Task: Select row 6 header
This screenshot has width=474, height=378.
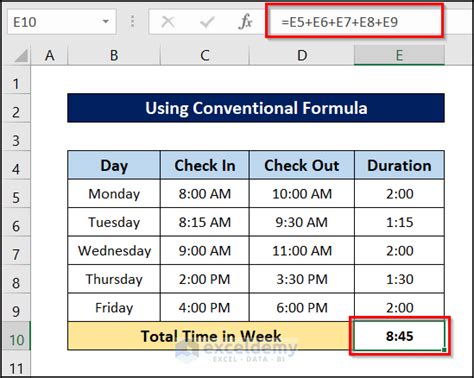Action: (16, 222)
